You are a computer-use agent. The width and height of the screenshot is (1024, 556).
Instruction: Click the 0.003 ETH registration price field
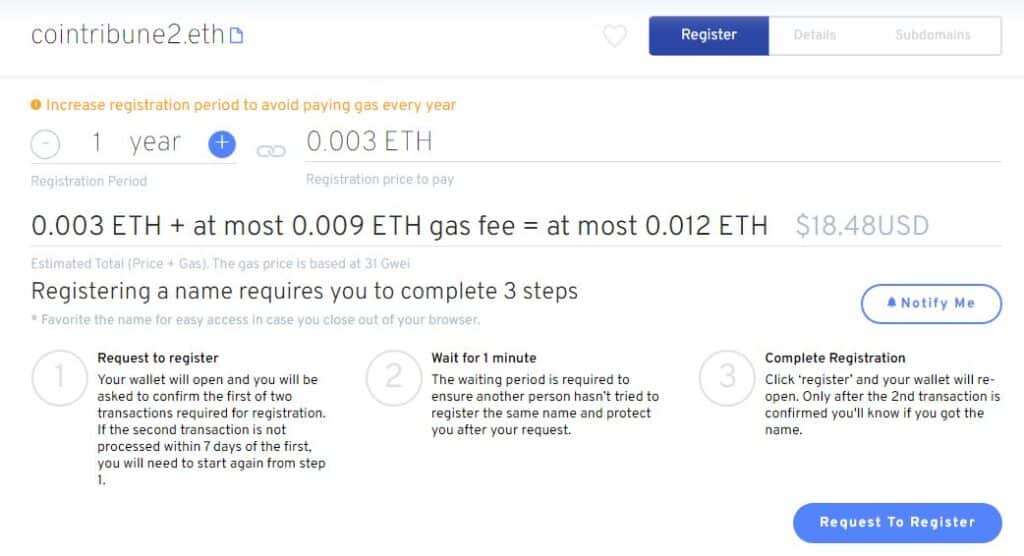653,142
